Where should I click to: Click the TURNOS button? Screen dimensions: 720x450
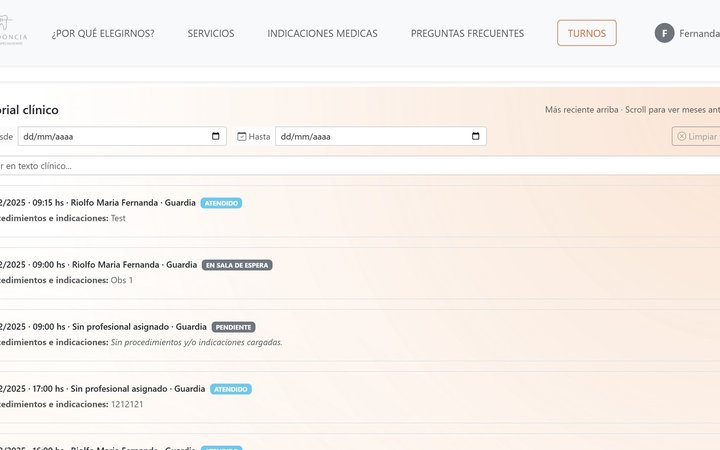click(x=586, y=33)
